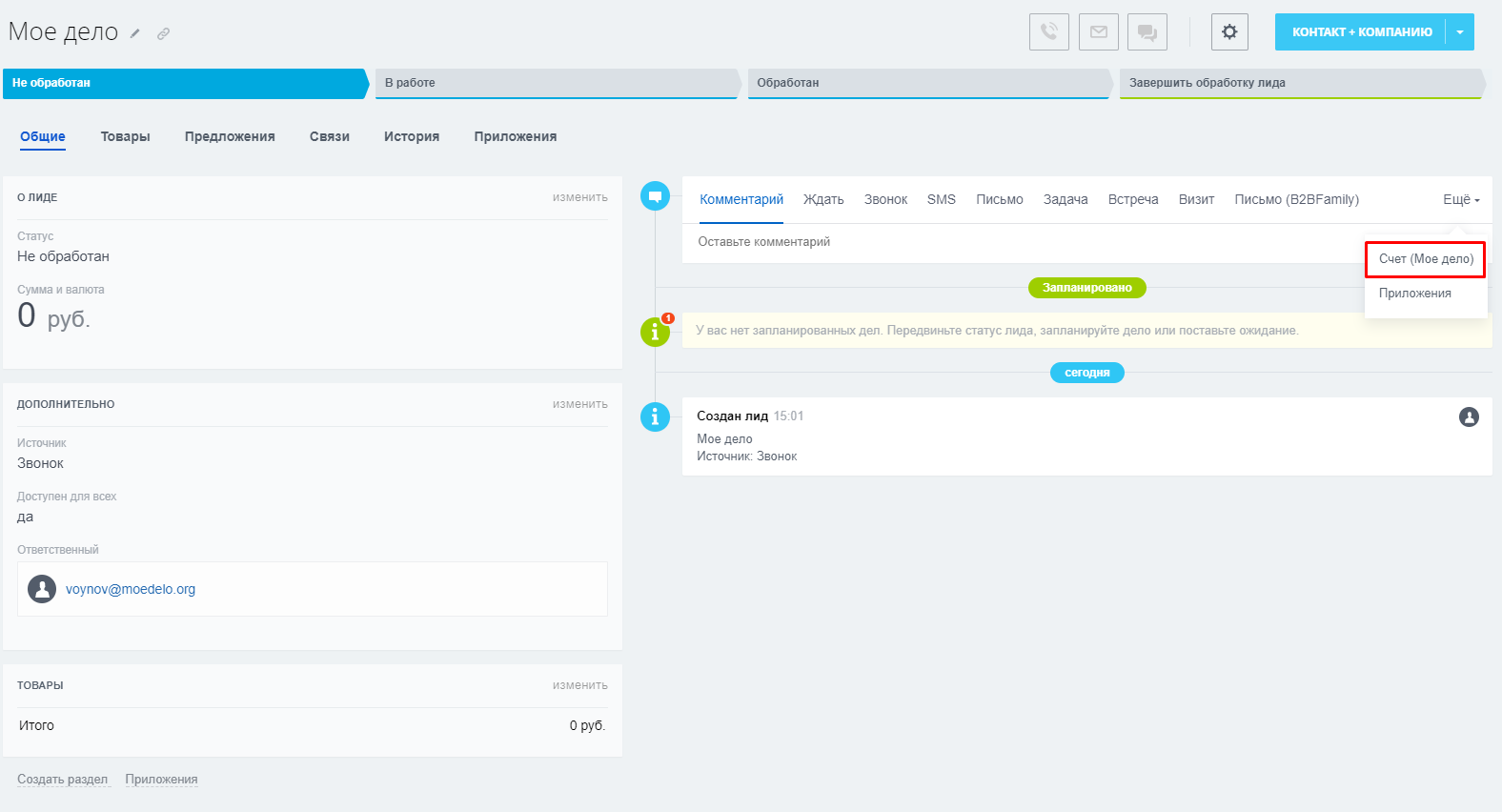Expand the arrow next to Контакт + Компанию
The height and width of the screenshot is (812, 1502).
1460,32
